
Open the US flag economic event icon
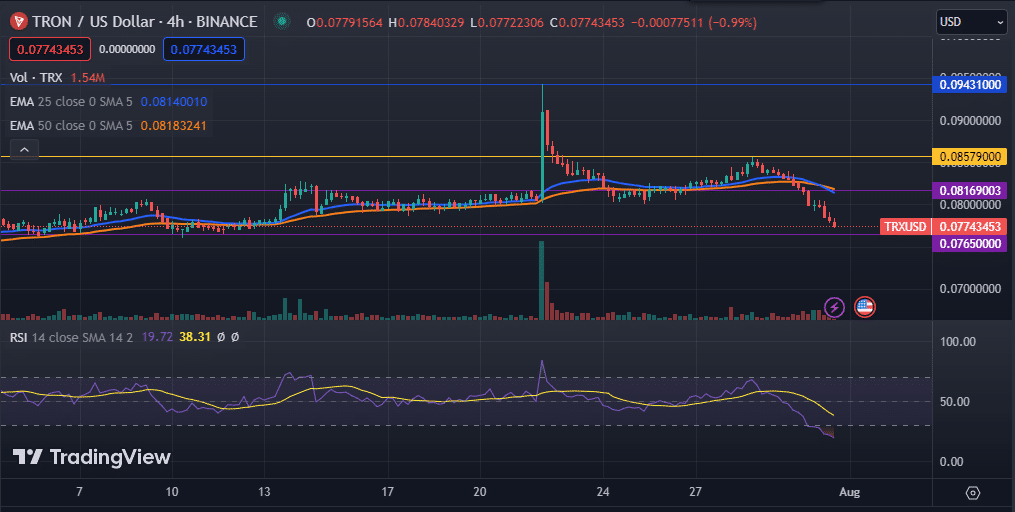865,307
